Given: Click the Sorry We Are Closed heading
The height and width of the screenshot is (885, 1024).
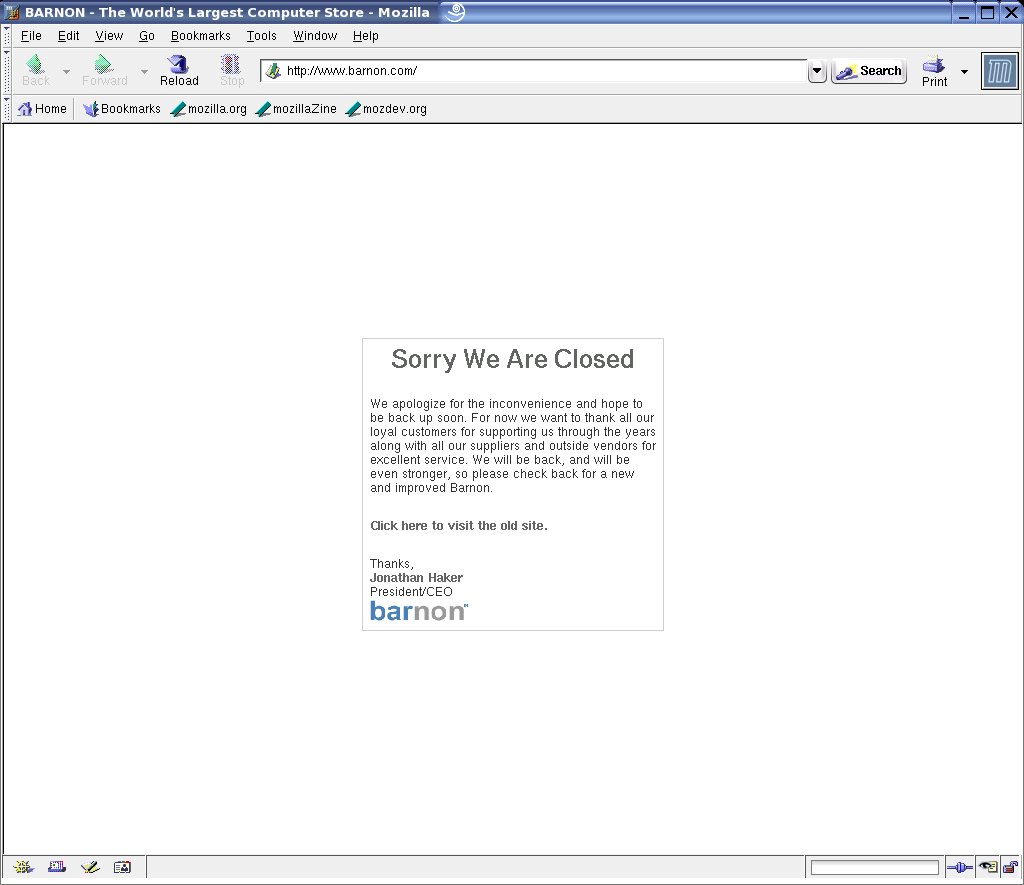Looking at the screenshot, I should click(513, 359).
